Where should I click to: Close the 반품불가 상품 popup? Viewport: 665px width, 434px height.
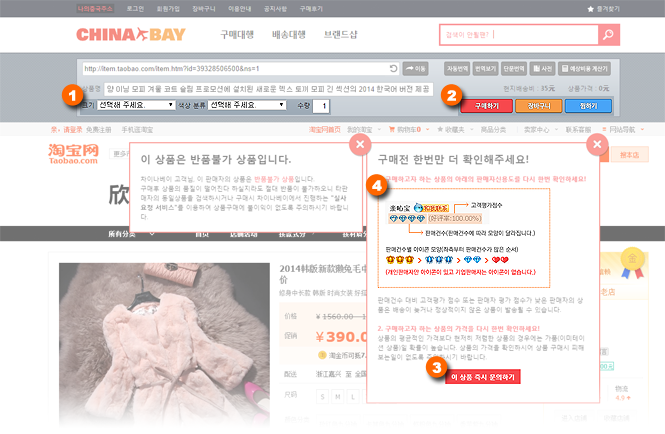coord(360,144)
